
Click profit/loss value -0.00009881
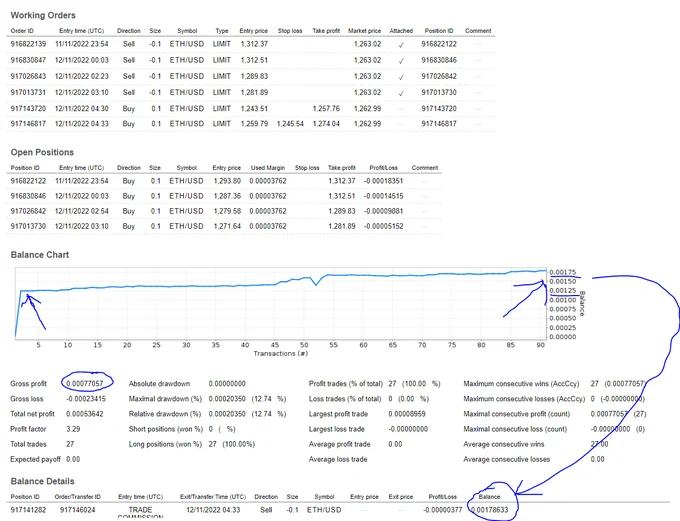coord(383,211)
